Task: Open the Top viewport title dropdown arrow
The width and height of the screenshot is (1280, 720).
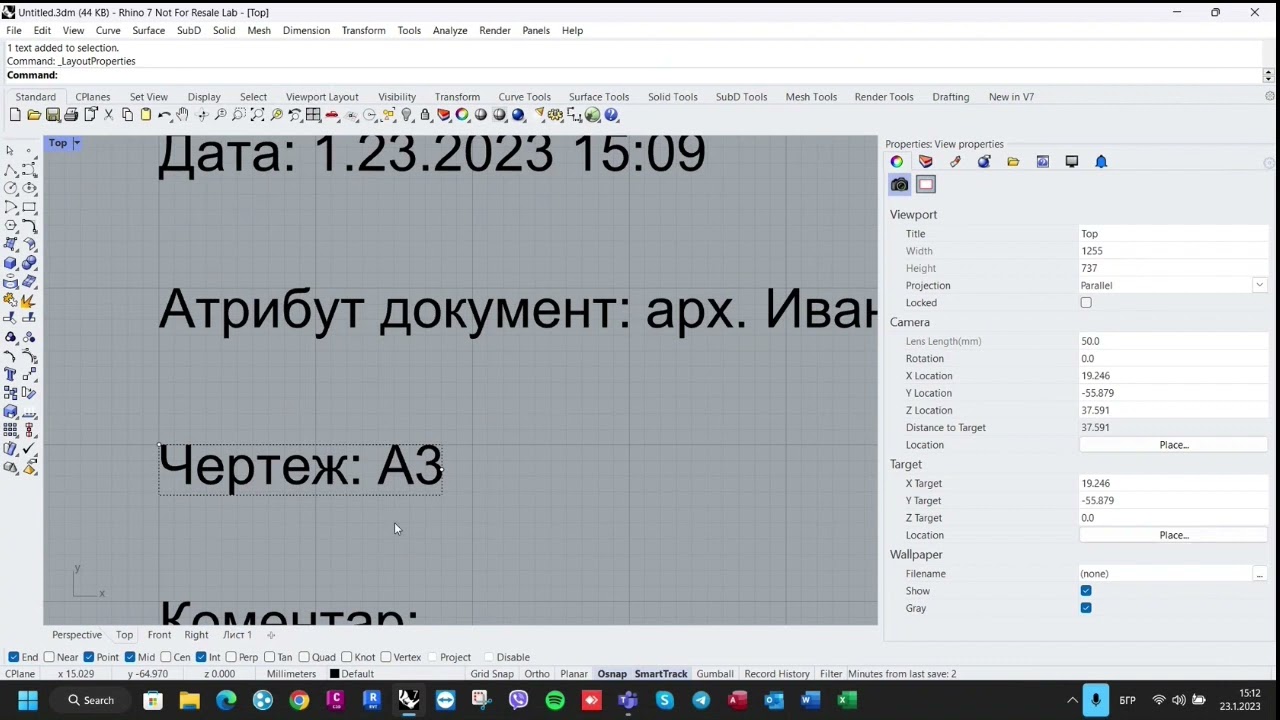Action: click(76, 143)
